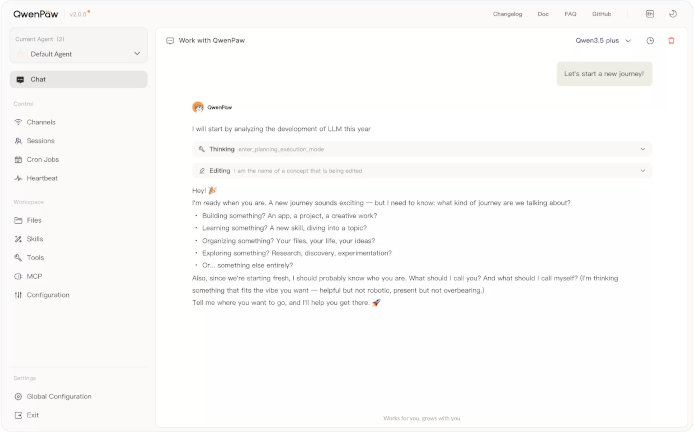Click the "Exploring something?" bullet line
The height and width of the screenshot is (432, 694).
pos(297,253)
